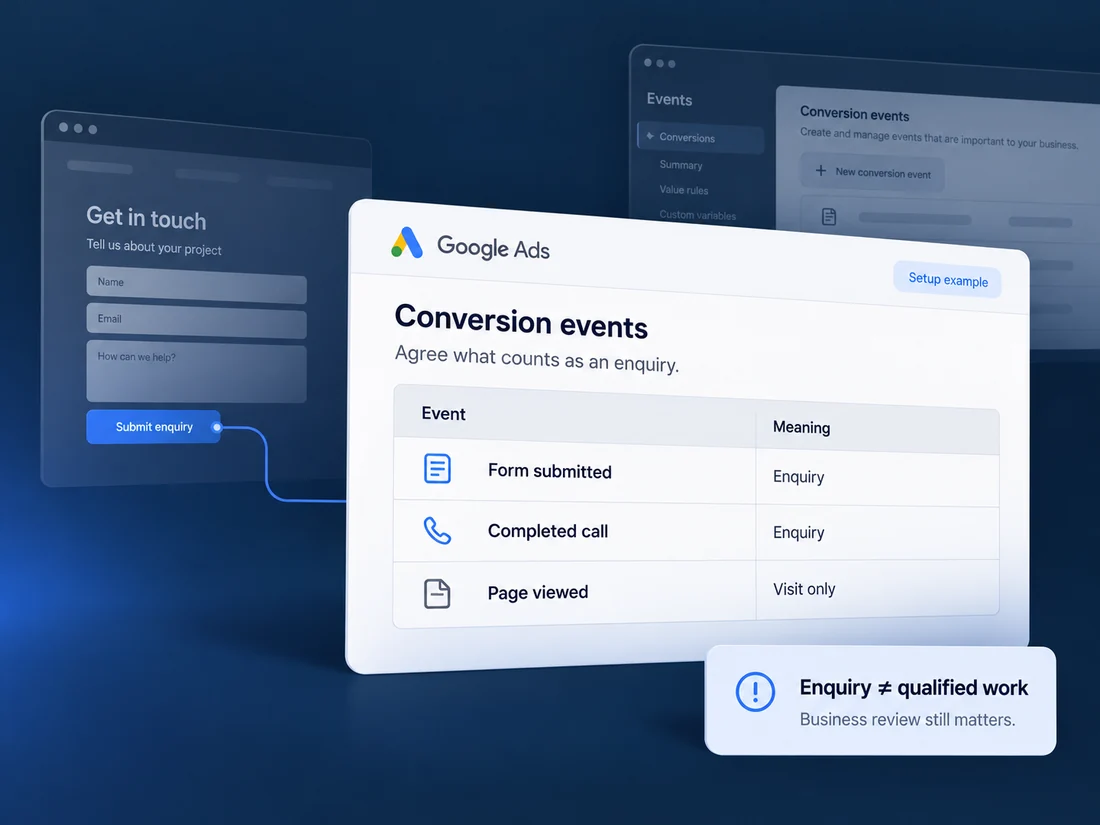Click the How can we help textarea
The width and height of the screenshot is (1100, 825).
pyautogui.click(x=196, y=372)
